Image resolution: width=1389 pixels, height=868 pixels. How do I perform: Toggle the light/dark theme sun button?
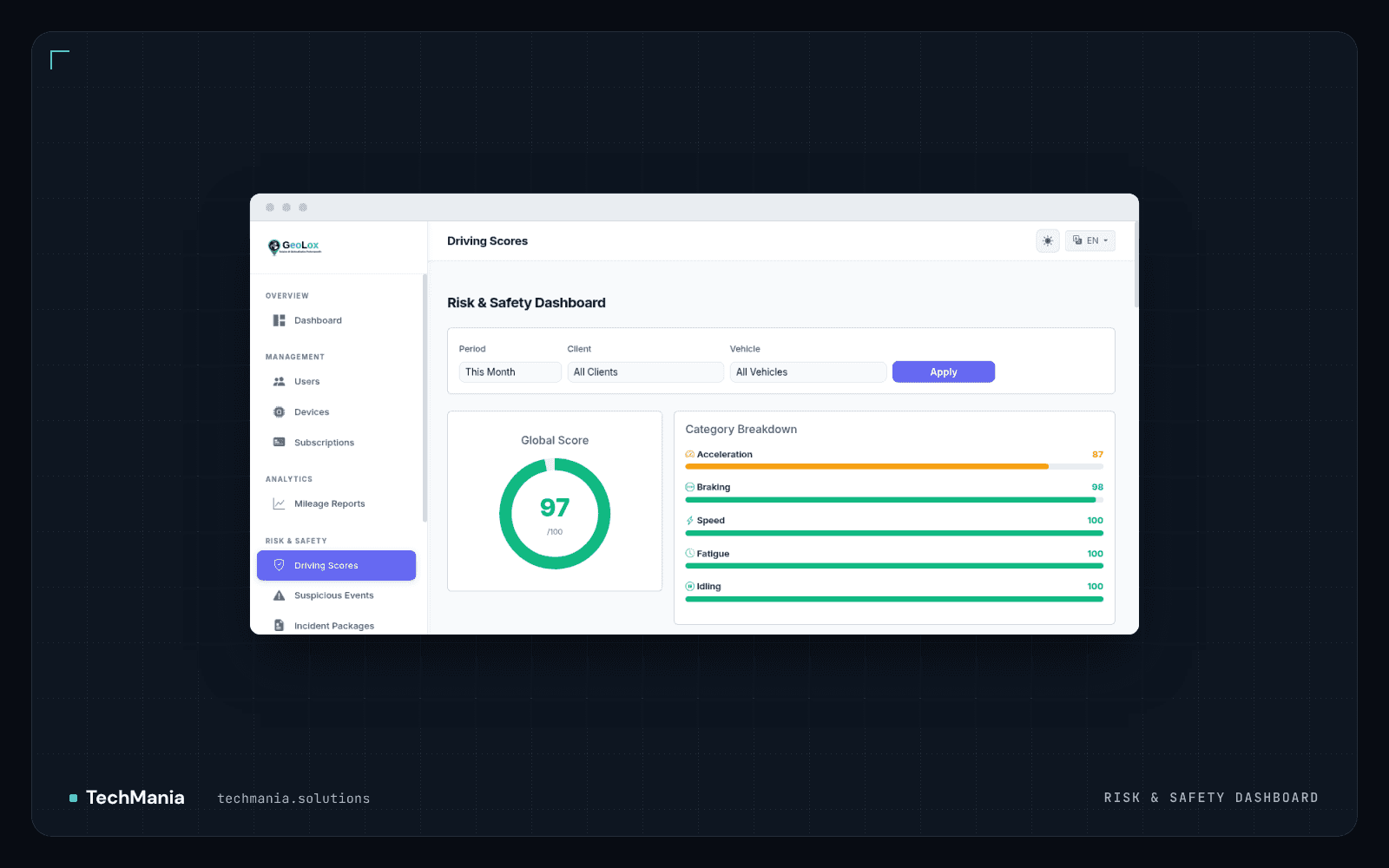(1048, 241)
